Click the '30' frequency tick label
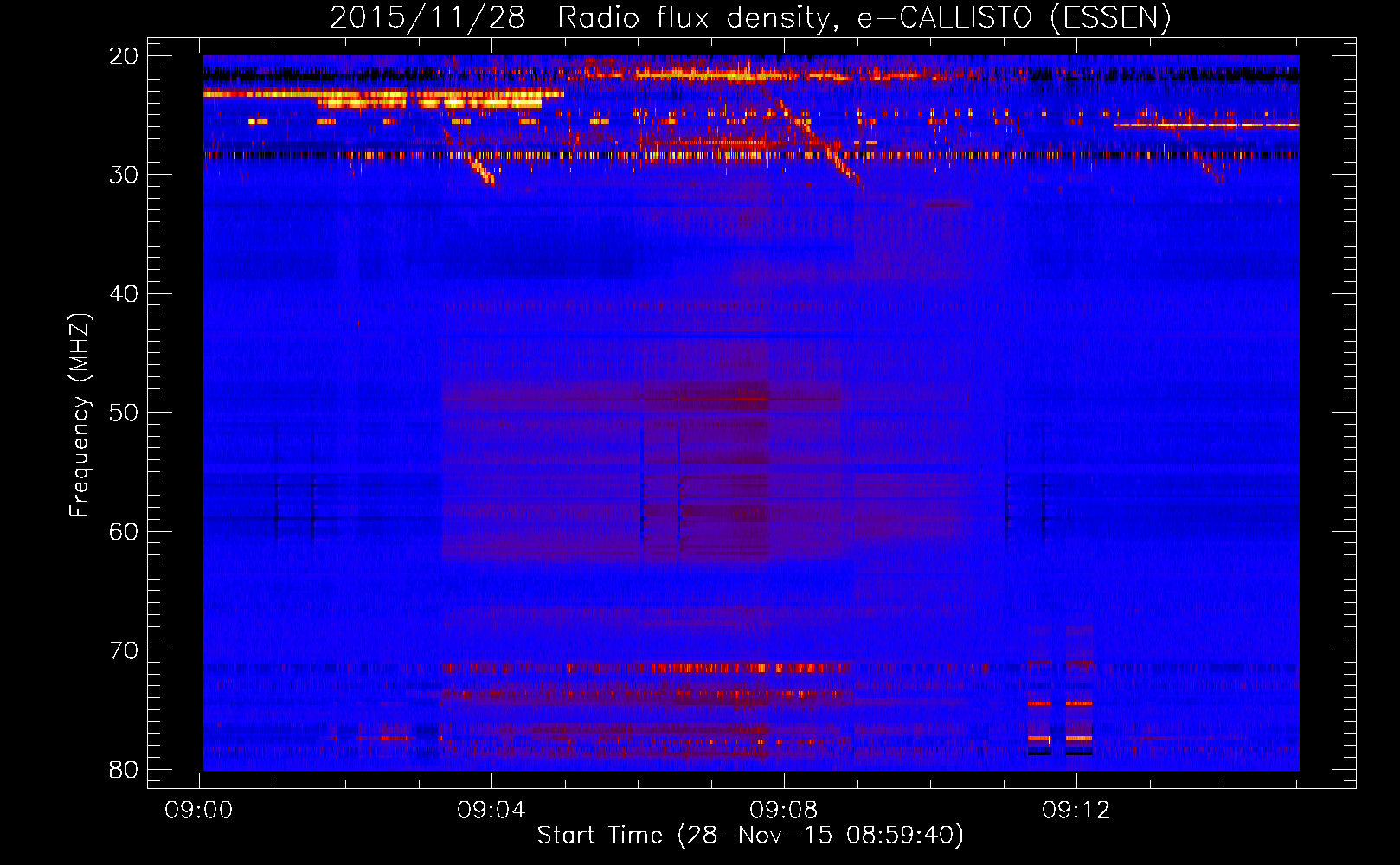The width and height of the screenshot is (1400, 865). [124, 175]
